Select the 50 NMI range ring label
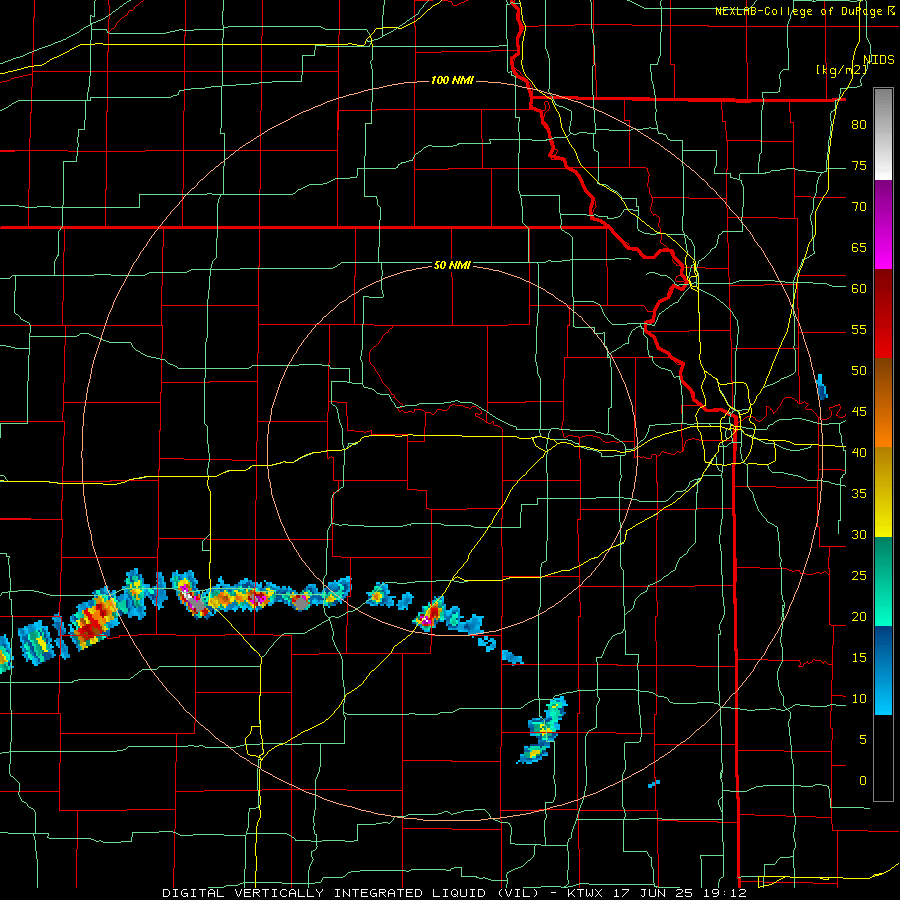Screen dimensions: 900x900 452,265
